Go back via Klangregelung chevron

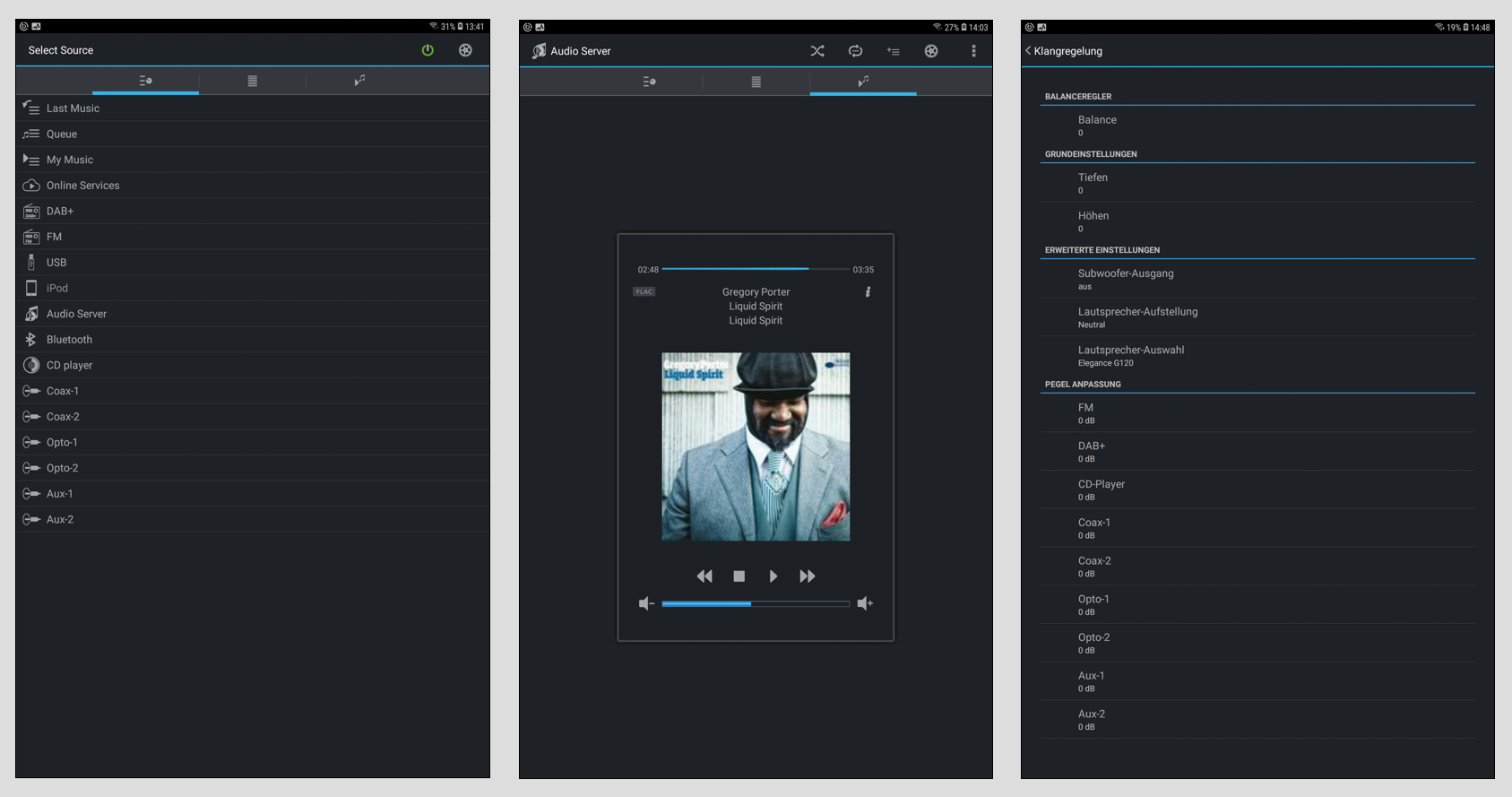[x=1028, y=51]
